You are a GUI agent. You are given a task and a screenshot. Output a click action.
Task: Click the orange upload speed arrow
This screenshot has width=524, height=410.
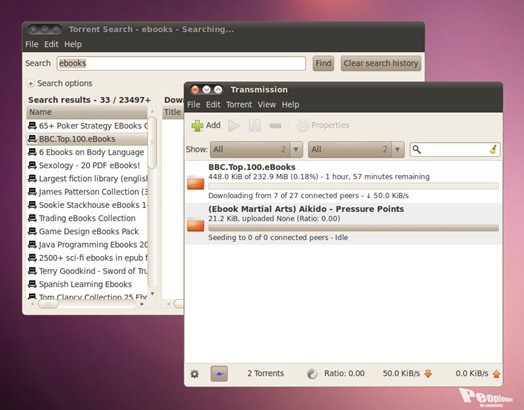tap(496, 374)
